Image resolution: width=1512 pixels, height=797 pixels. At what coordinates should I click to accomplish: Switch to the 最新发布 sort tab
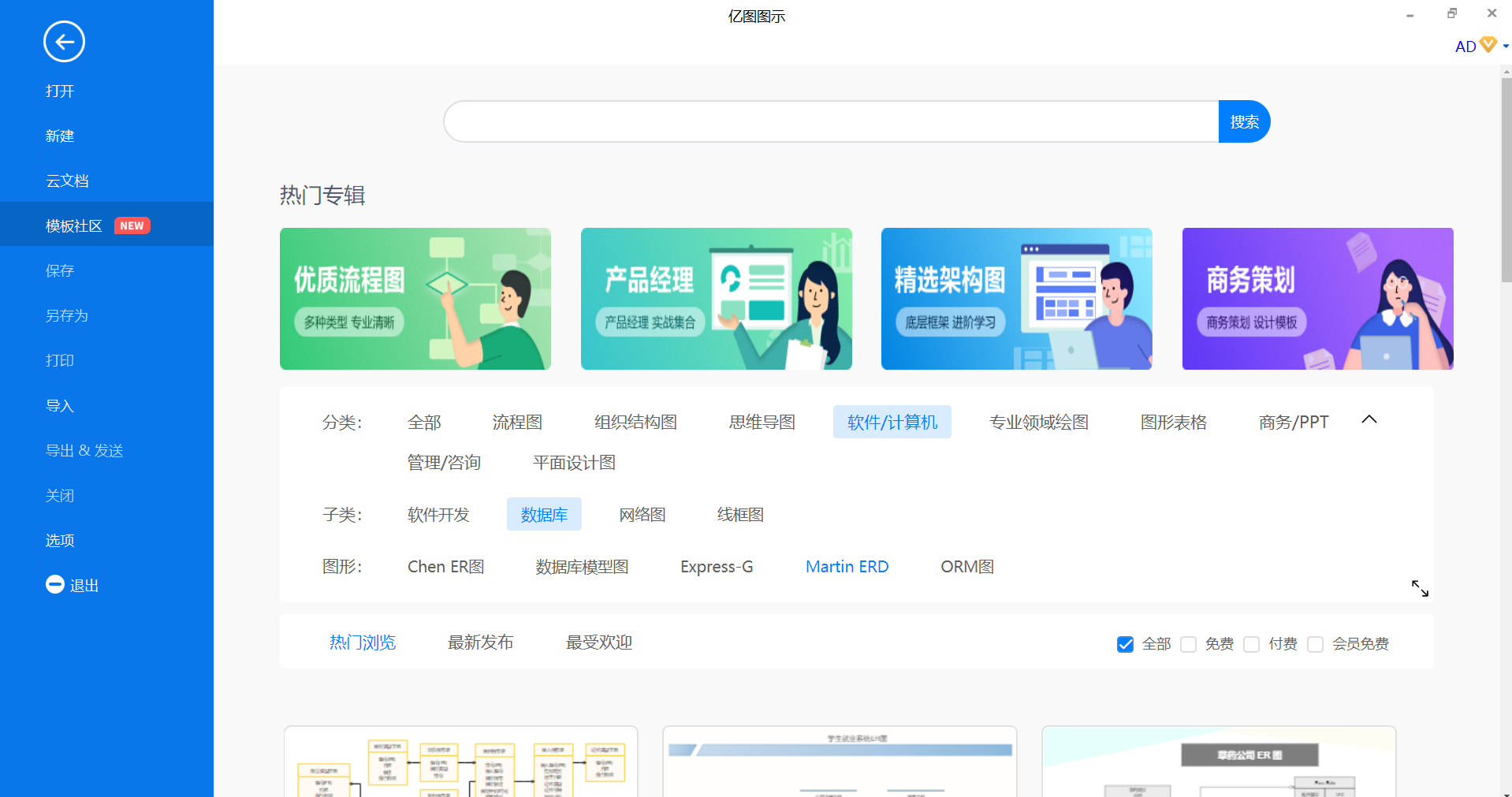coord(481,642)
